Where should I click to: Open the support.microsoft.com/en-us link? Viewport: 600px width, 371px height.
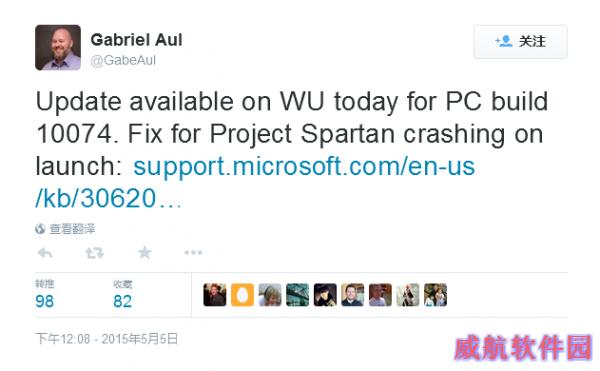(x=304, y=166)
